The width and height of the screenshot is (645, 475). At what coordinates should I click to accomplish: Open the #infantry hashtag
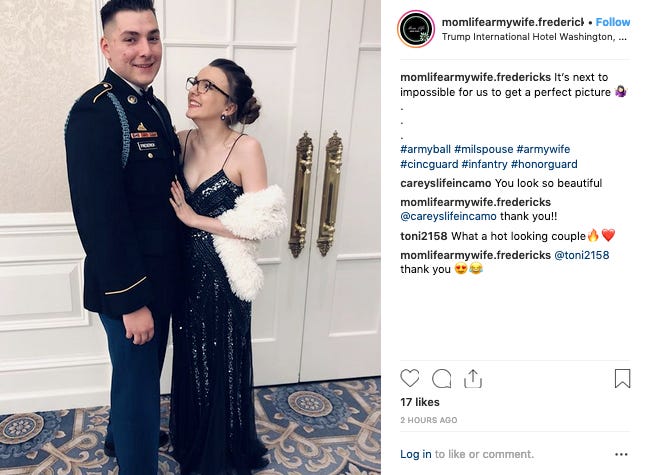pos(484,164)
